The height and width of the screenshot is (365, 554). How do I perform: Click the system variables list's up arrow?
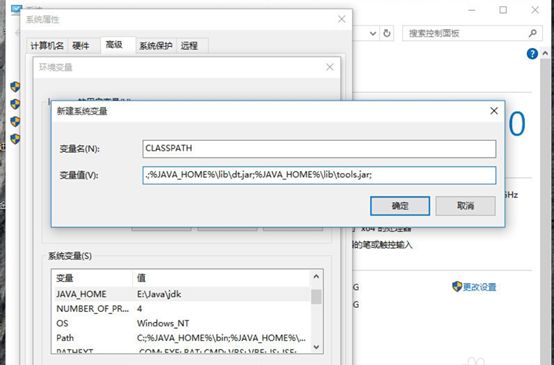316,277
